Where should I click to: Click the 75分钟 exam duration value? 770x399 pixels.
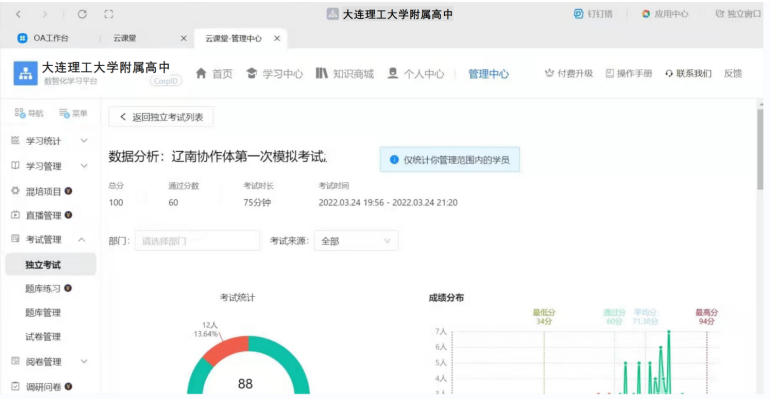tap(257, 203)
